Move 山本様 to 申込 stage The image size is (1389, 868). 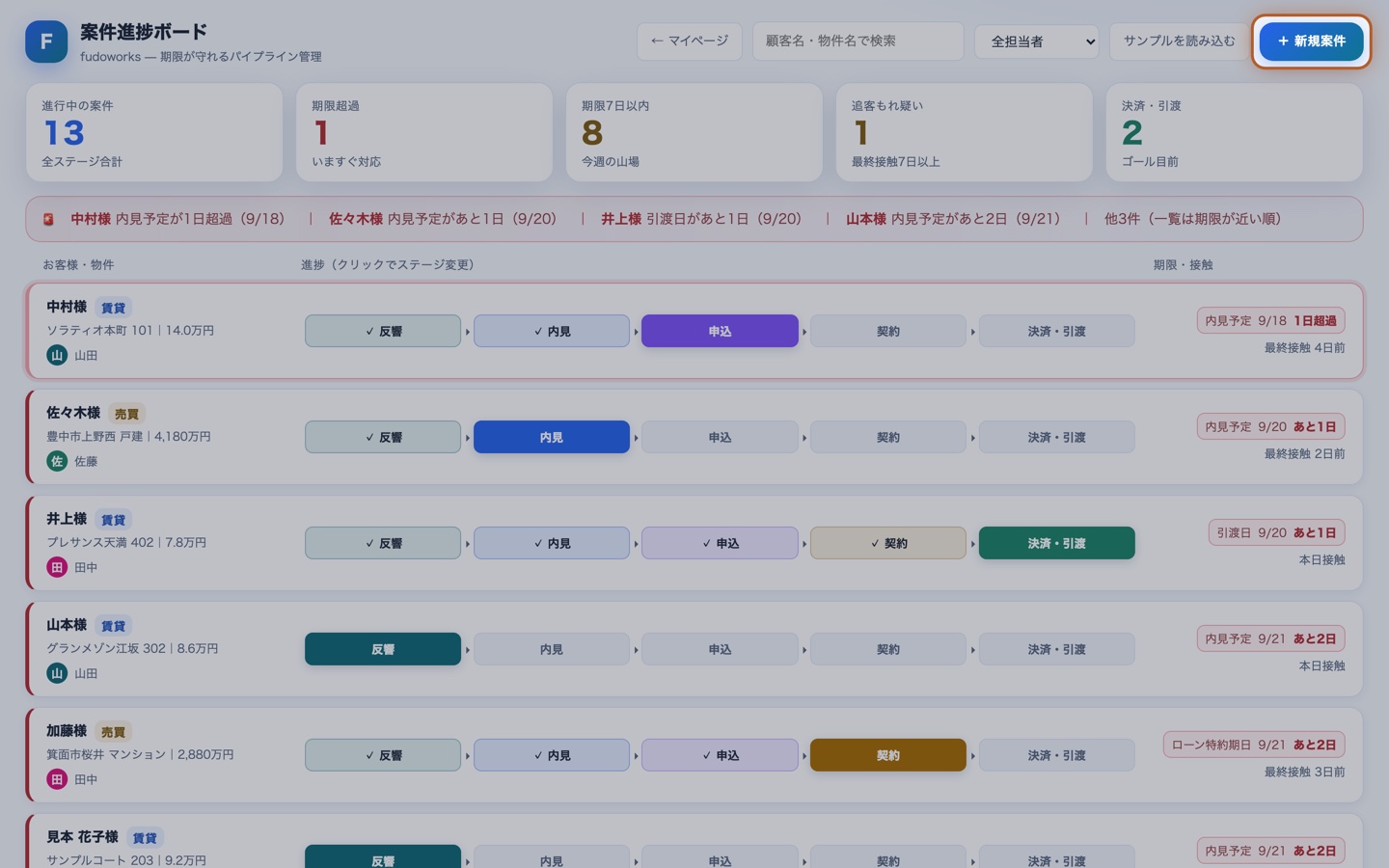coord(720,649)
